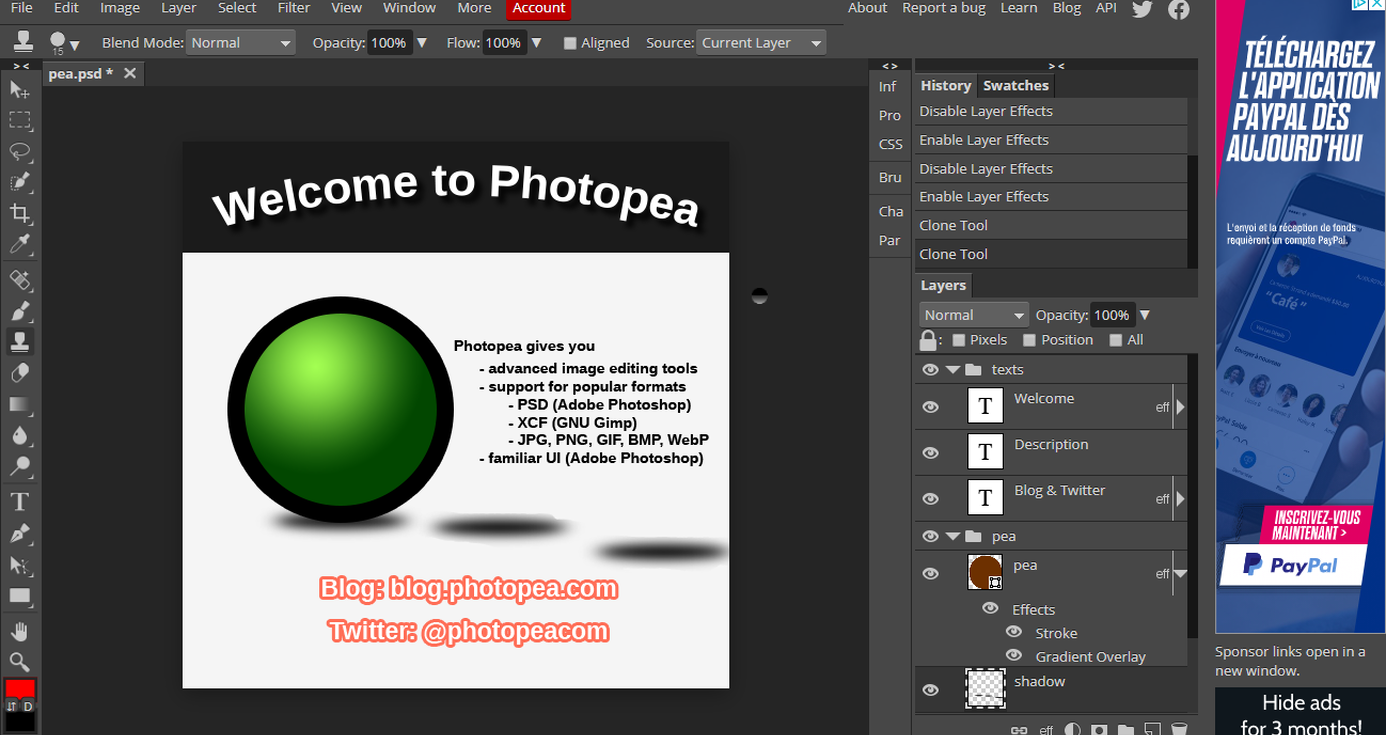Select the Clone Stamp tool

pyautogui.click(x=19, y=342)
